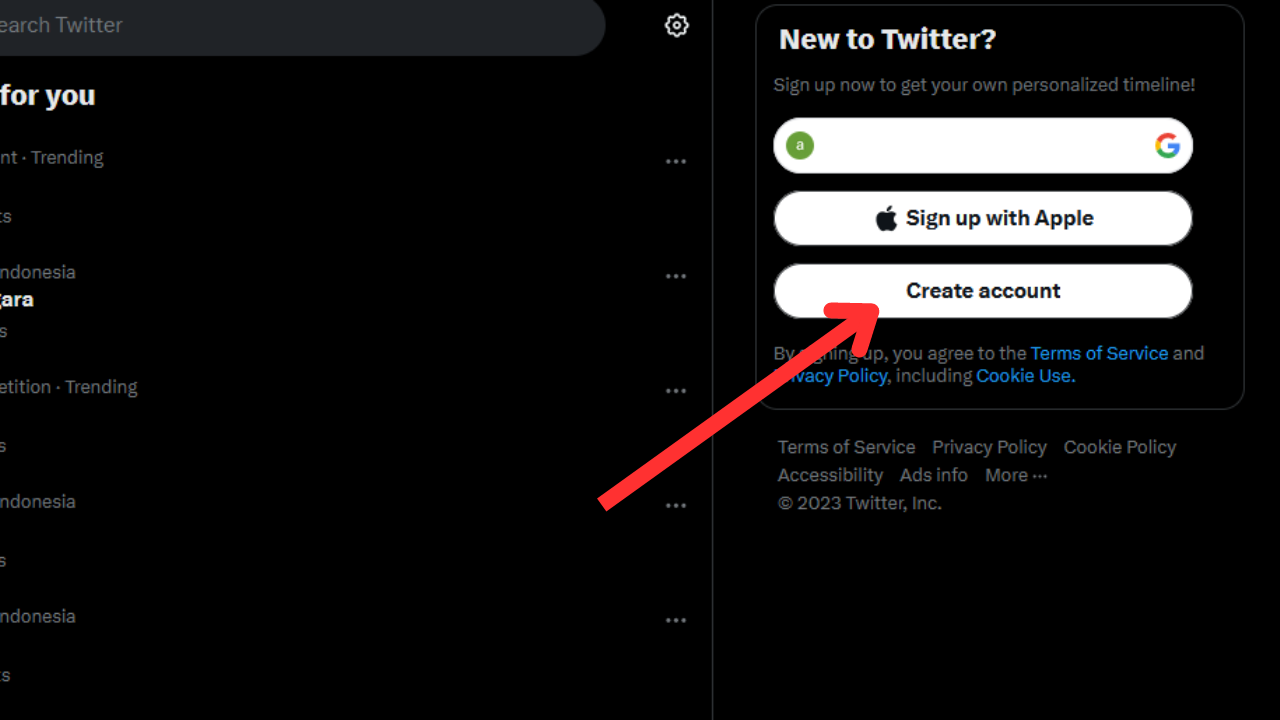Click the Google sign-up button
Viewport: 1280px width, 720px height.
(x=983, y=146)
